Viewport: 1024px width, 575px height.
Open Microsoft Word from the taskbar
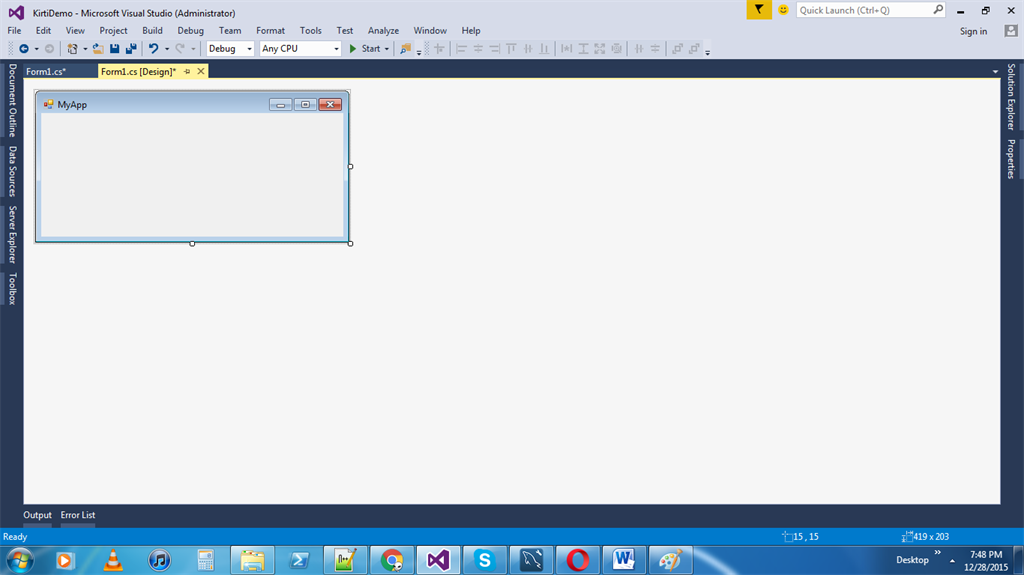tap(624, 561)
